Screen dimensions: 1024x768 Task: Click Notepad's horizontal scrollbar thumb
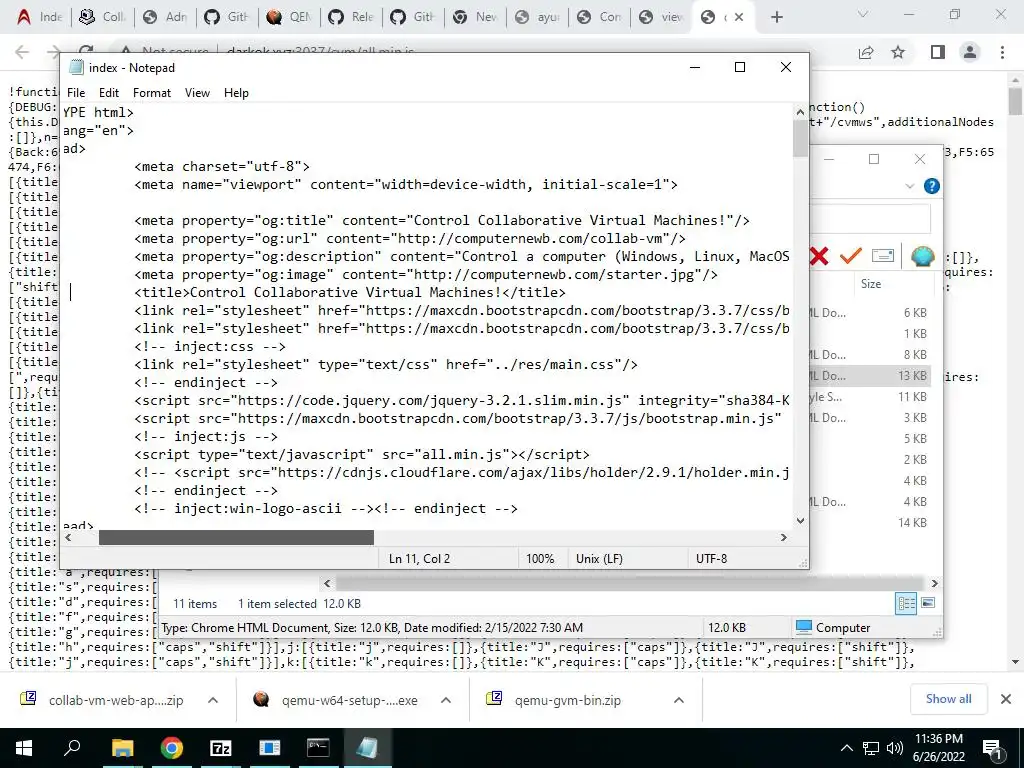click(236, 537)
